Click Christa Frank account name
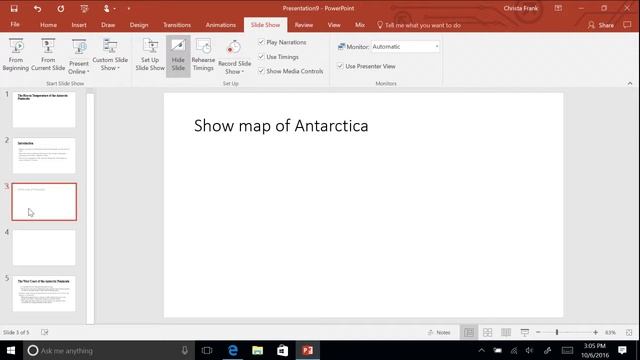This screenshot has width=640, height=360. (520, 8)
